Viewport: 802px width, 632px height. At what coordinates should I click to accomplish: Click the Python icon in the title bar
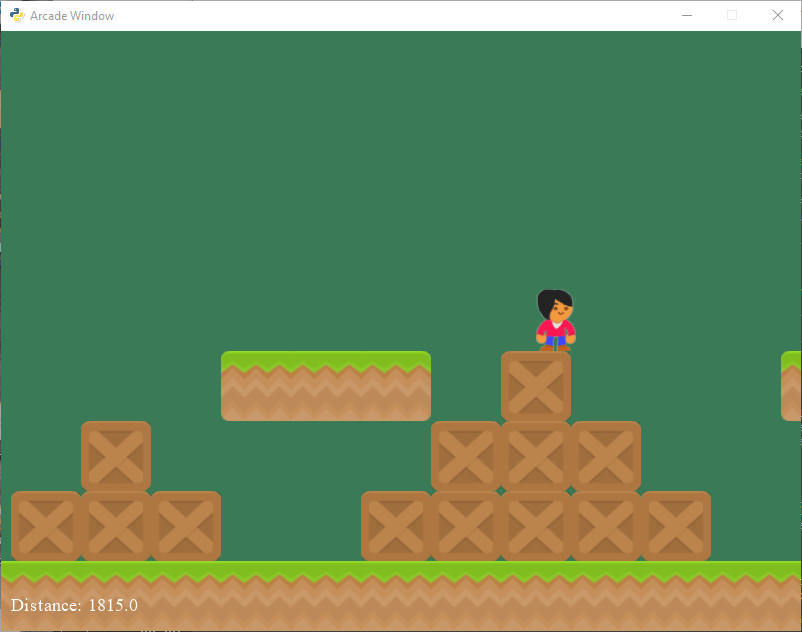[x=15, y=15]
